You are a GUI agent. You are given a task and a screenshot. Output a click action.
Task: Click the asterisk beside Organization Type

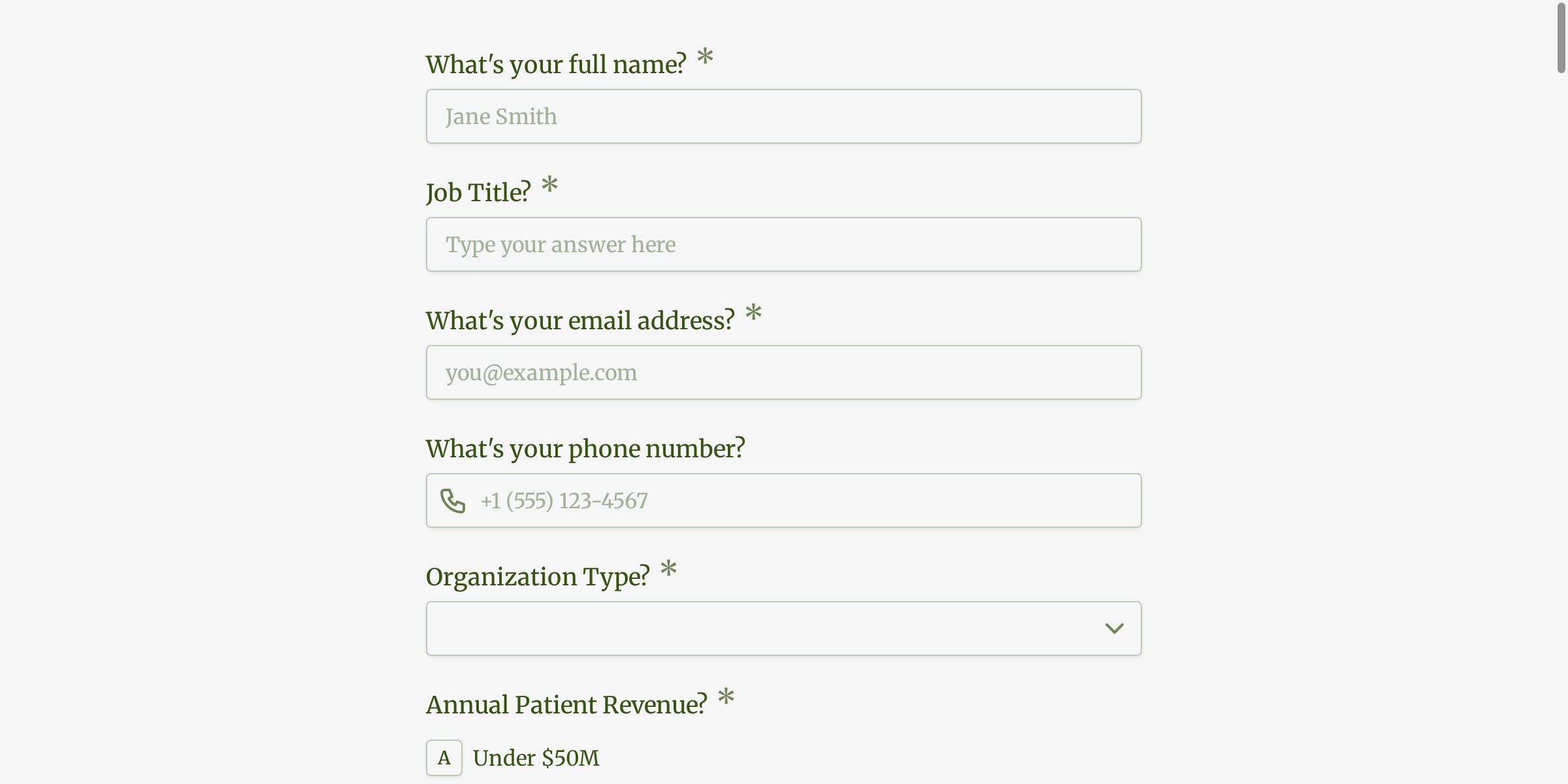pos(668,571)
